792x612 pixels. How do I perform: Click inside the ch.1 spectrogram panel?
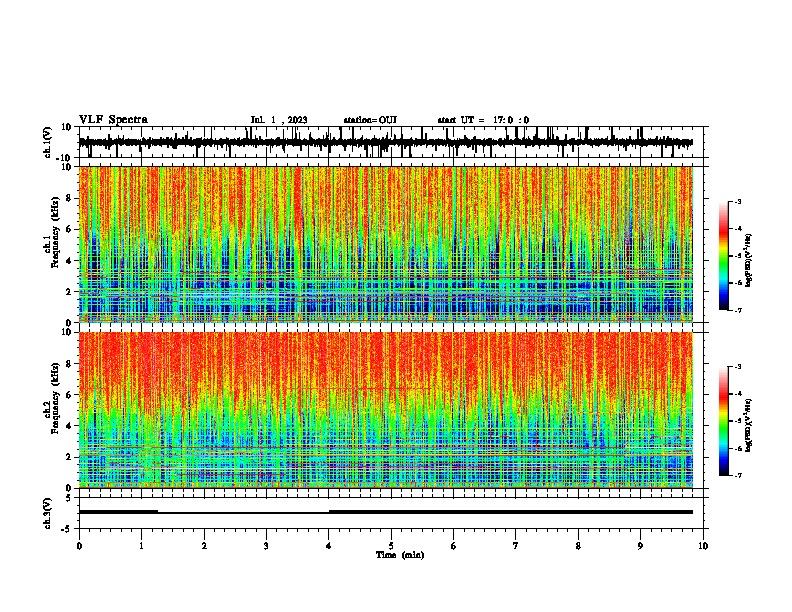click(386, 244)
